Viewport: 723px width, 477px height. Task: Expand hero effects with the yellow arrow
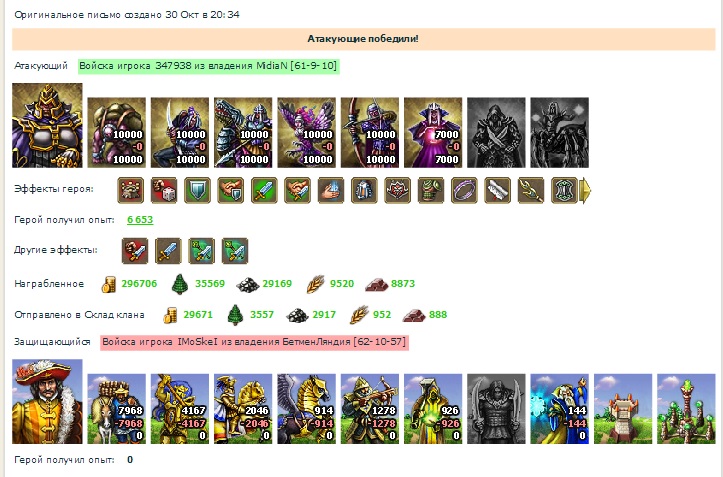pyautogui.click(x=585, y=190)
